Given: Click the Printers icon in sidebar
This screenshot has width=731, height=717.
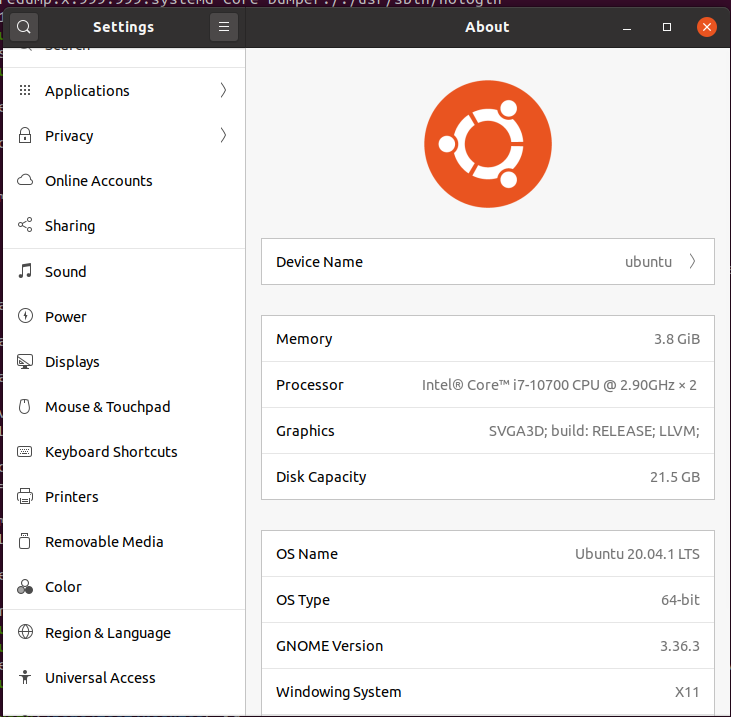Looking at the screenshot, I should [x=25, y=497].
